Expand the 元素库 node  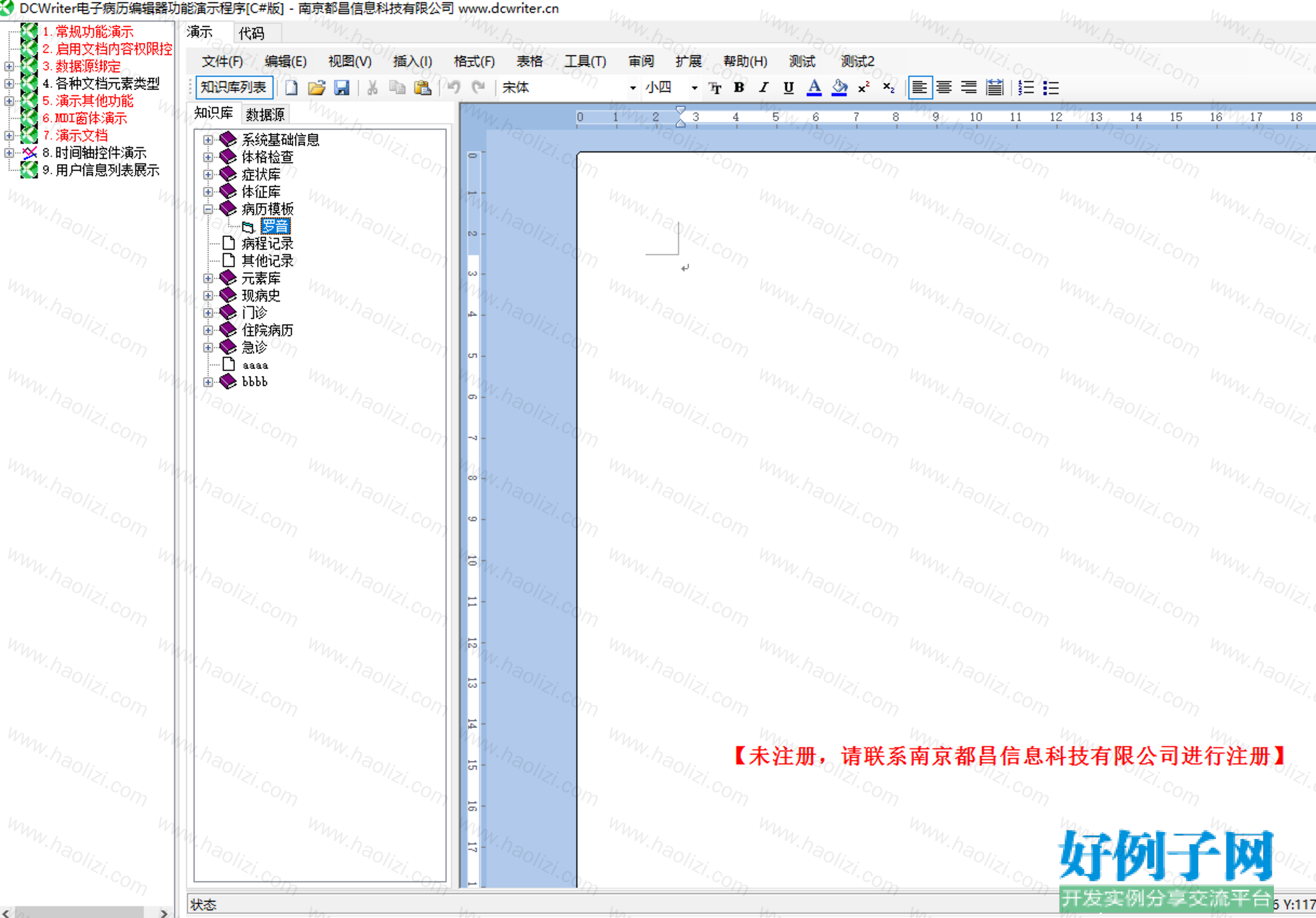(x=208, y=278)
